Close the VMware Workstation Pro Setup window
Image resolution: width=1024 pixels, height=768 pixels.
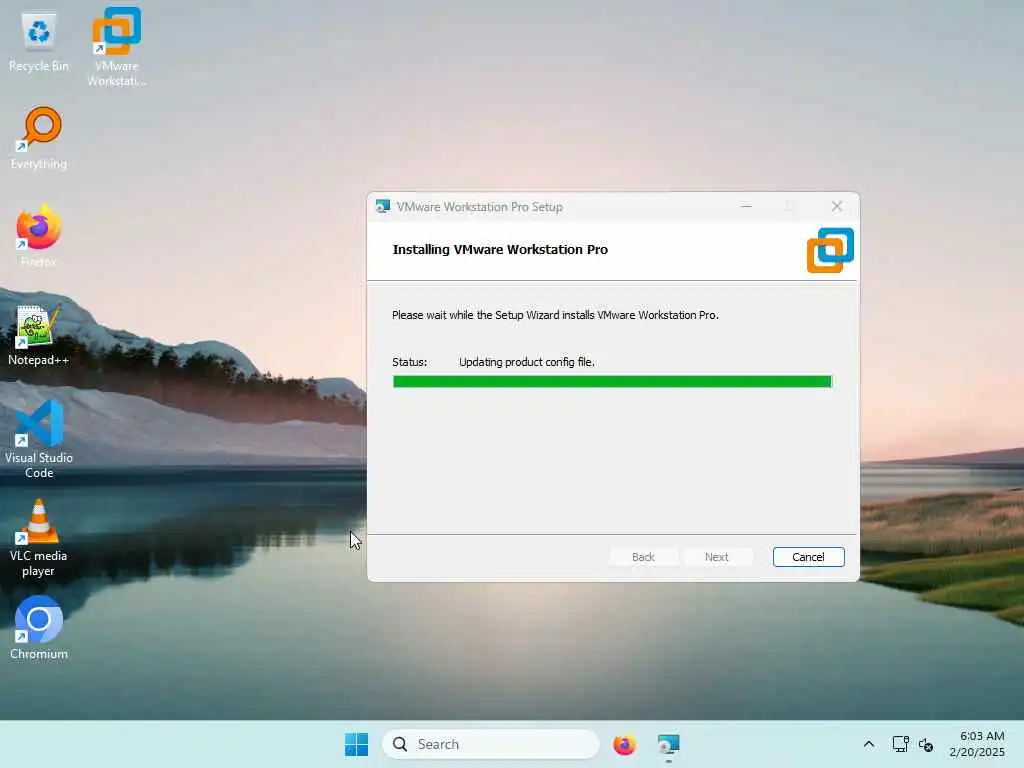[x=837, y=206]
